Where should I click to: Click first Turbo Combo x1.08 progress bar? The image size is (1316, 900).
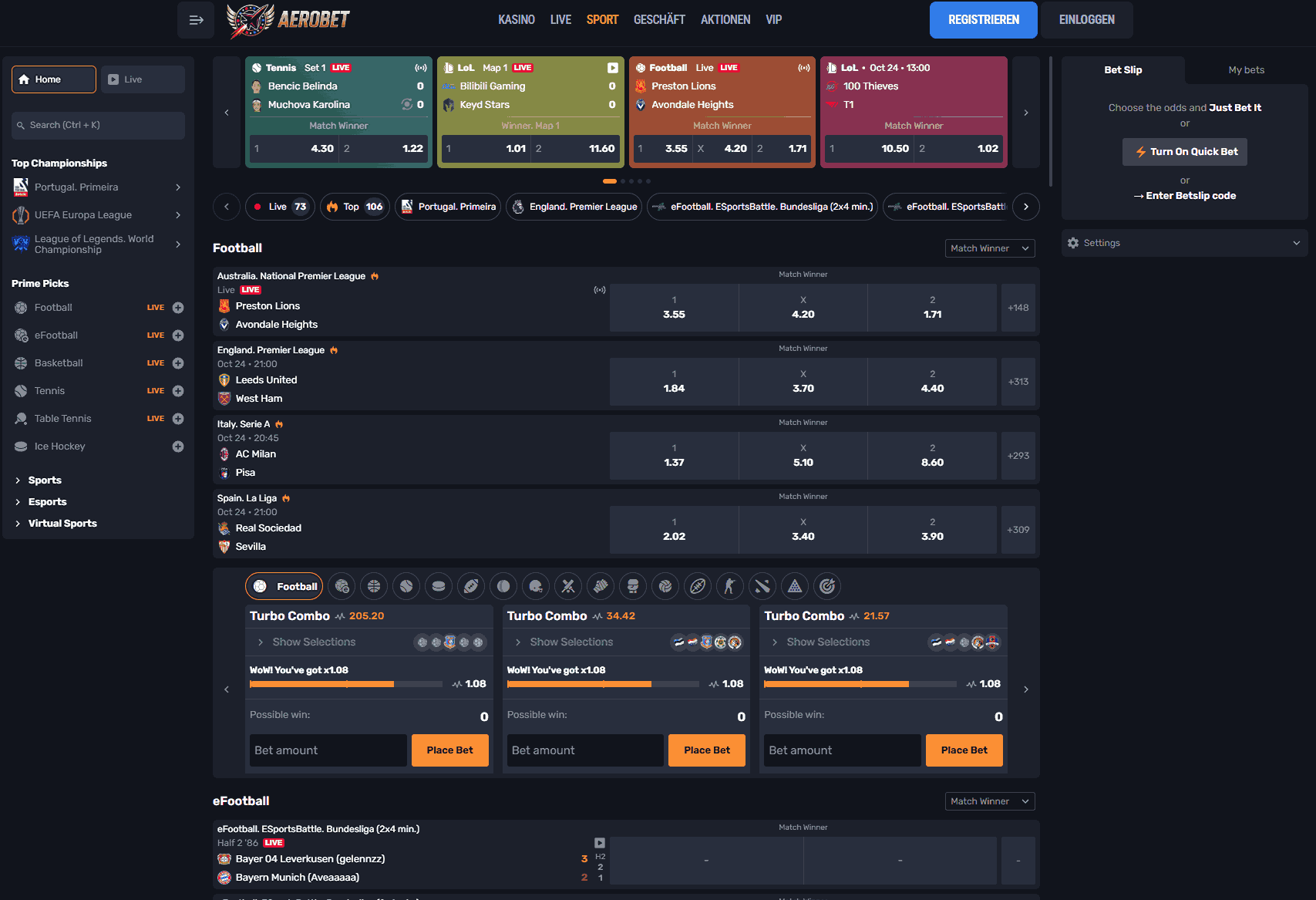[x=345, y=684]
